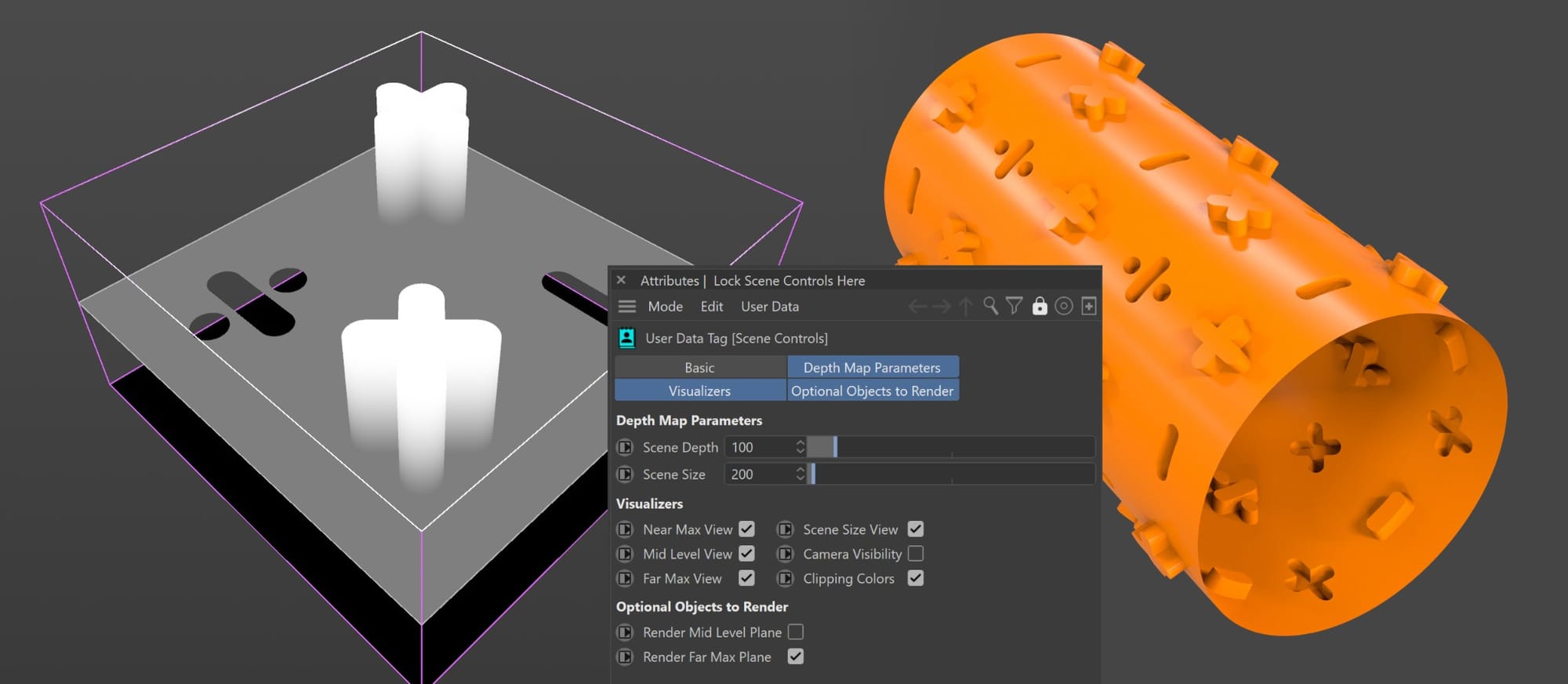This screenshot has height=684, width=1568.
Task: Click the keyframe dot beside Clipping Colors
Action: tap(785, 579)
